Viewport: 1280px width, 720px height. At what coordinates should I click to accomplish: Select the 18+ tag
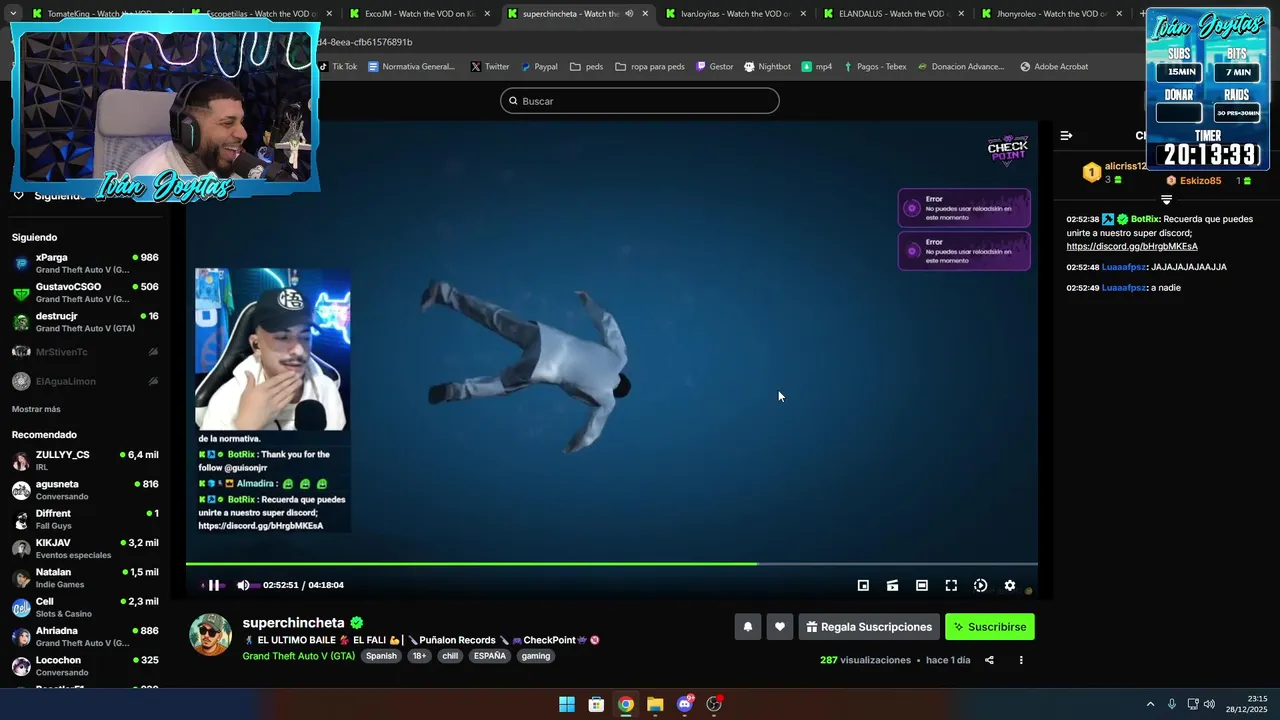coord(419,656)
